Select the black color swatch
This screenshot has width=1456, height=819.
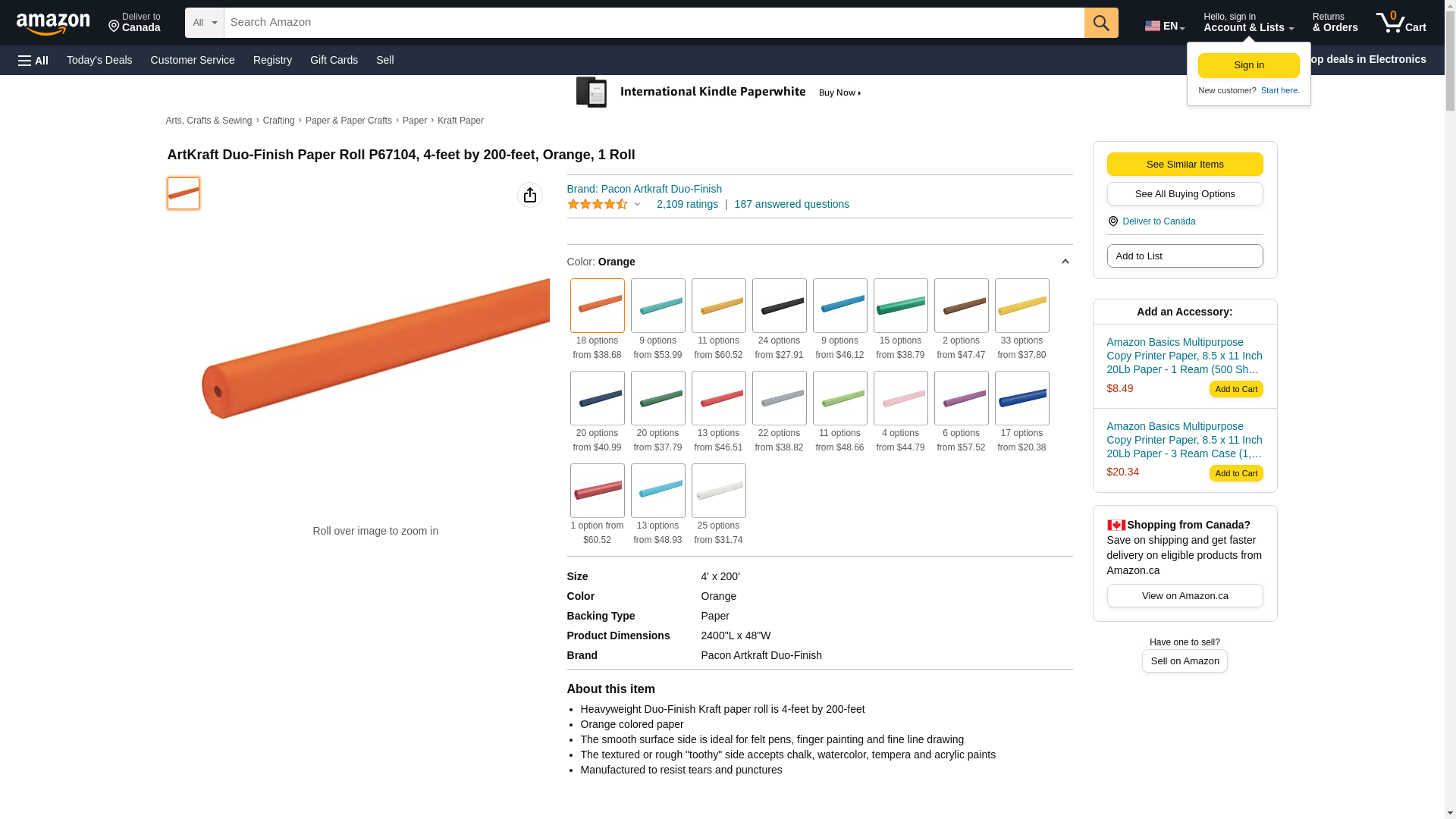779,306
